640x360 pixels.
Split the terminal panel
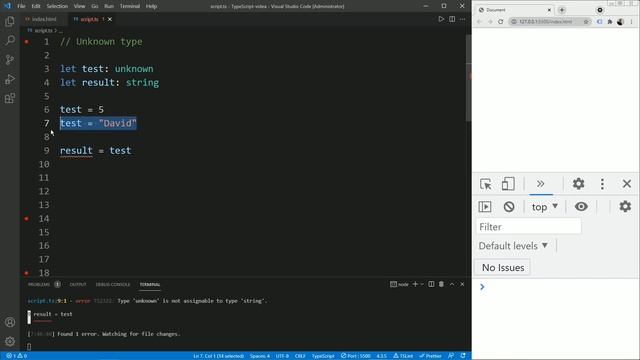(431, 284)
